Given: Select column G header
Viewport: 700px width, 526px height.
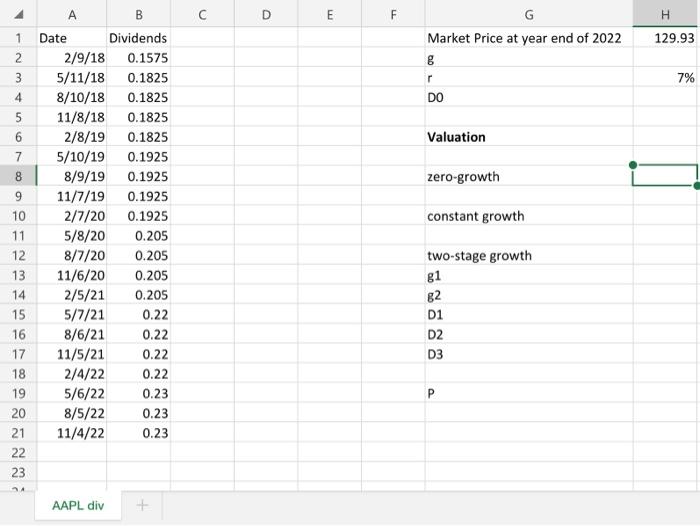Looking at the screenshot, I should pos(529,14).
